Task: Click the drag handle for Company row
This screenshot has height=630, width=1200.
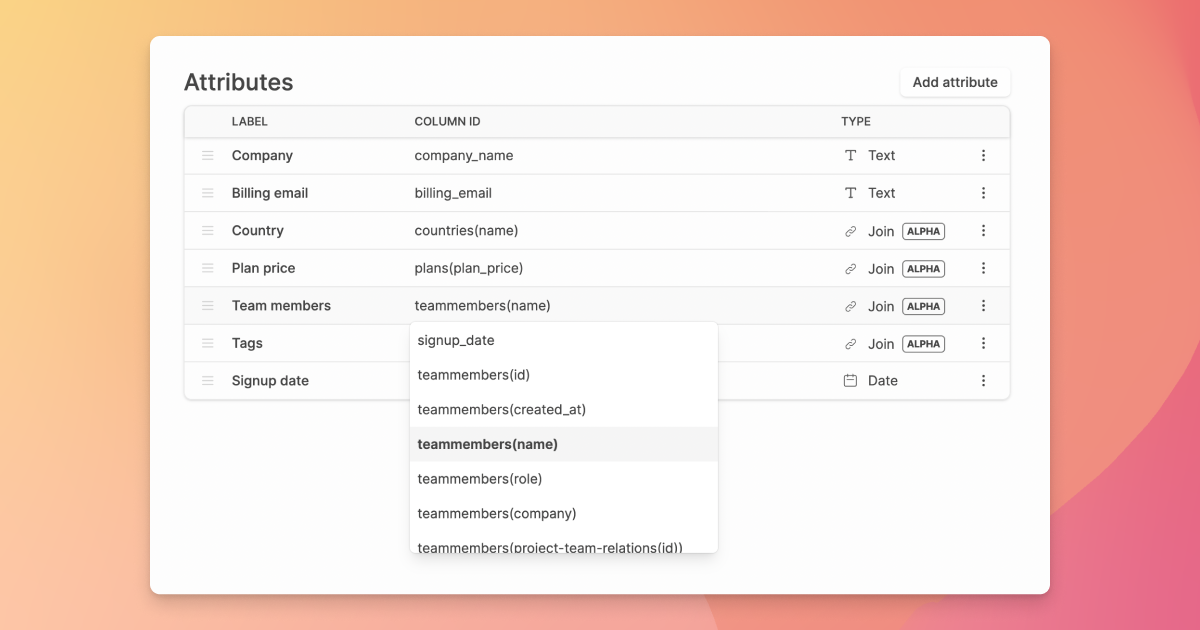Action: tap(208, 155)
